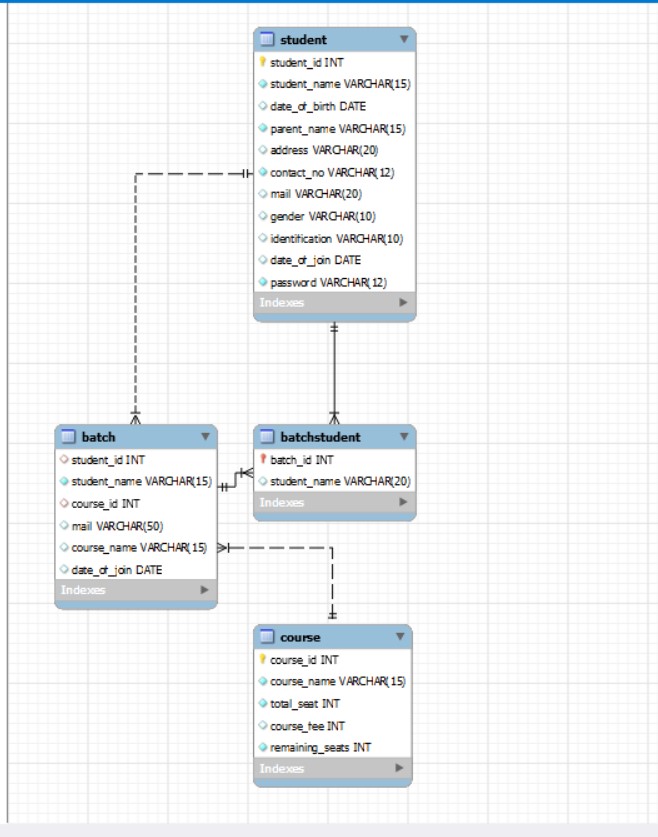
Task: Click the primary key icon beside student_id INT in student
Action: click(x=263, y=62)
